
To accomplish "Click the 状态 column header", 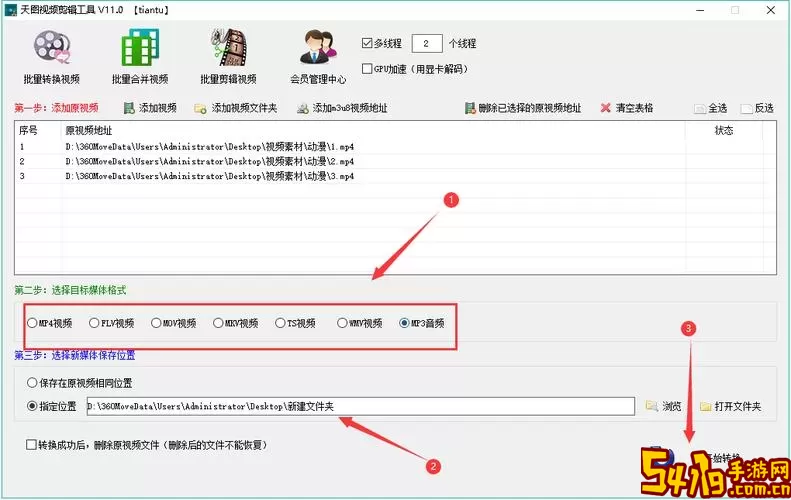I will (724, 131).
